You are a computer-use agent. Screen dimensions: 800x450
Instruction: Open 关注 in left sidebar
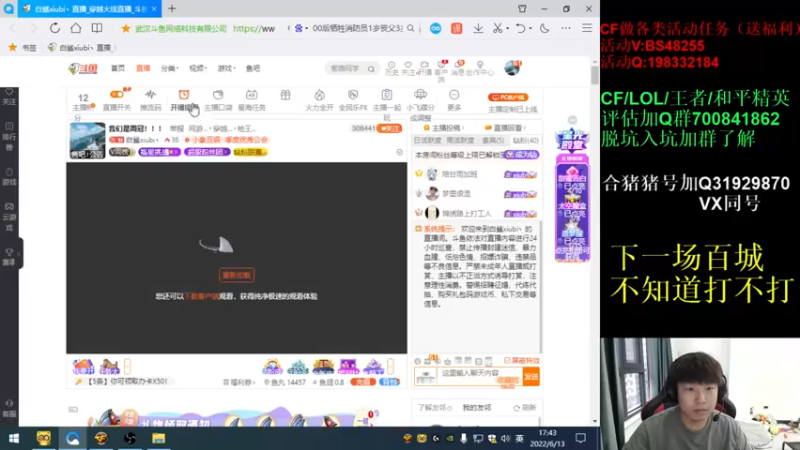9,97
